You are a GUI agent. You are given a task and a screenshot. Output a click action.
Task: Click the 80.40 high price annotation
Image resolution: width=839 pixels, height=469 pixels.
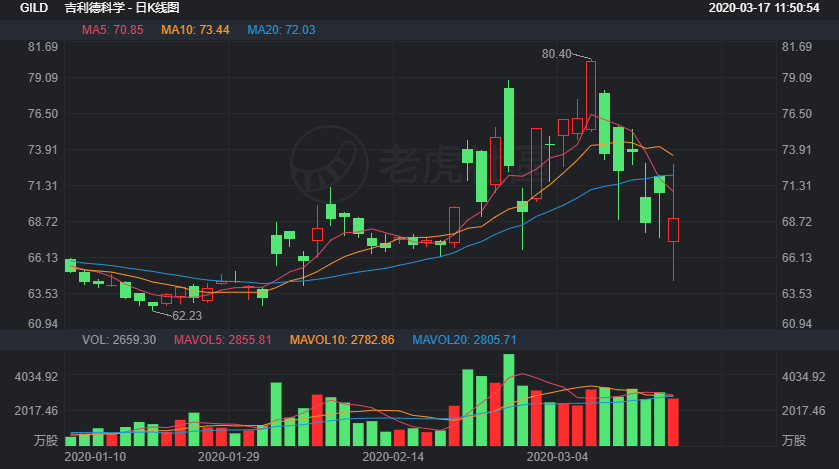point(556,54)
